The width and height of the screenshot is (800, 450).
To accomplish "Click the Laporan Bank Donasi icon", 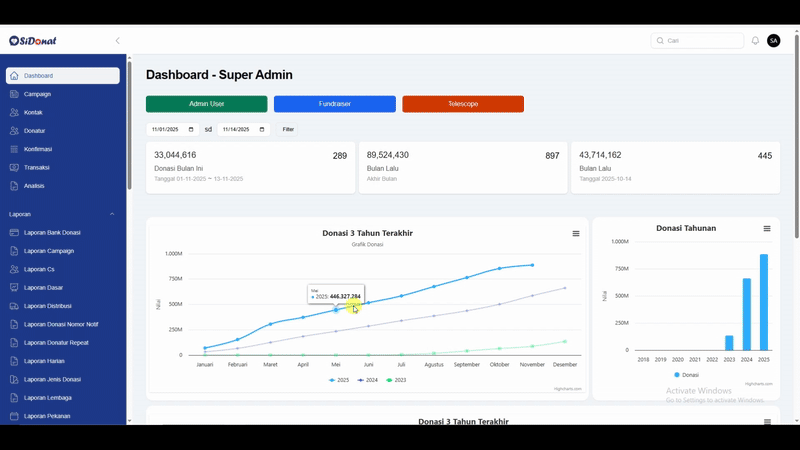I will coord(14,233).
